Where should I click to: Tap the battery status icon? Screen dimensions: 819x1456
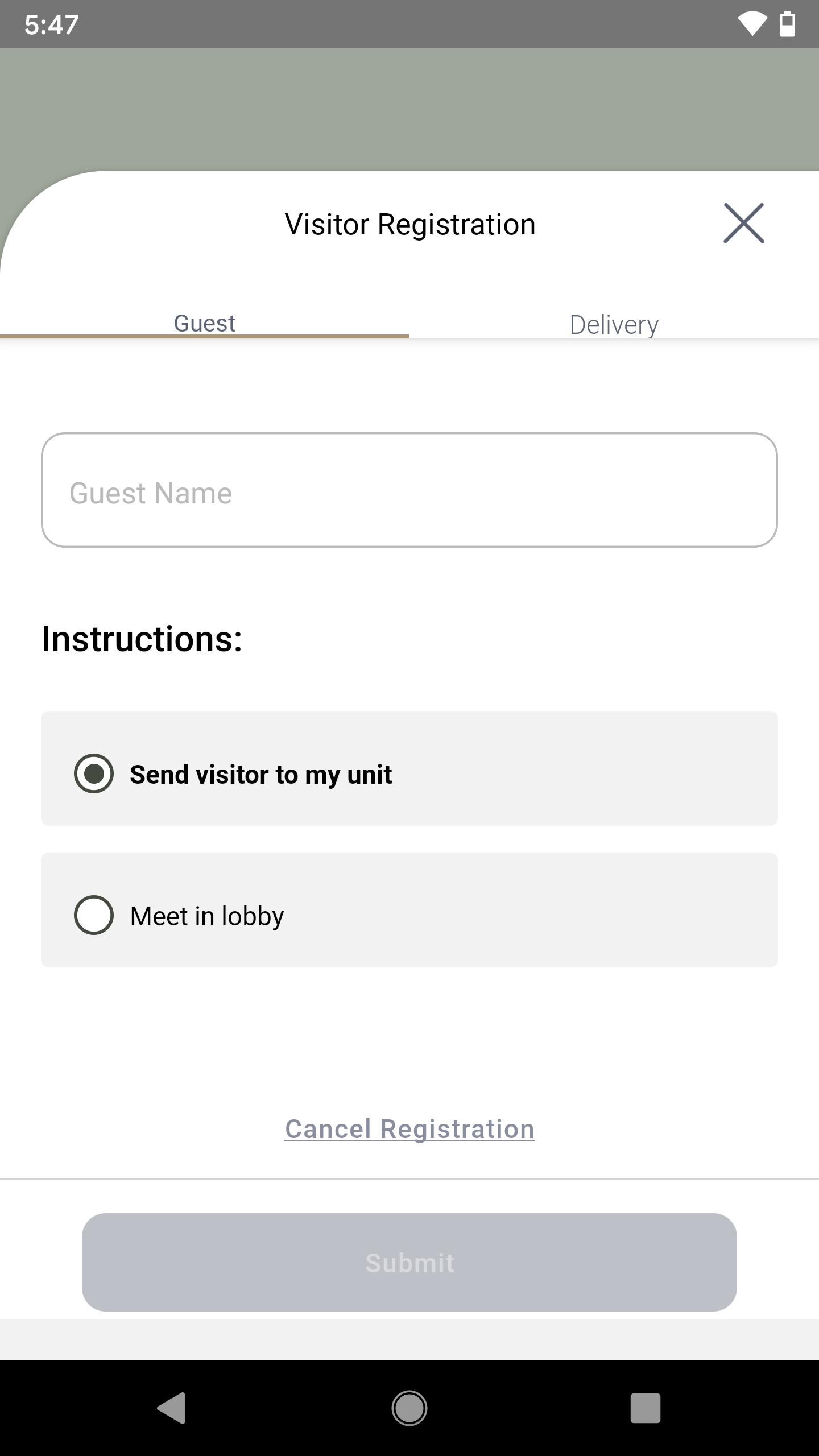coord(787,24)
